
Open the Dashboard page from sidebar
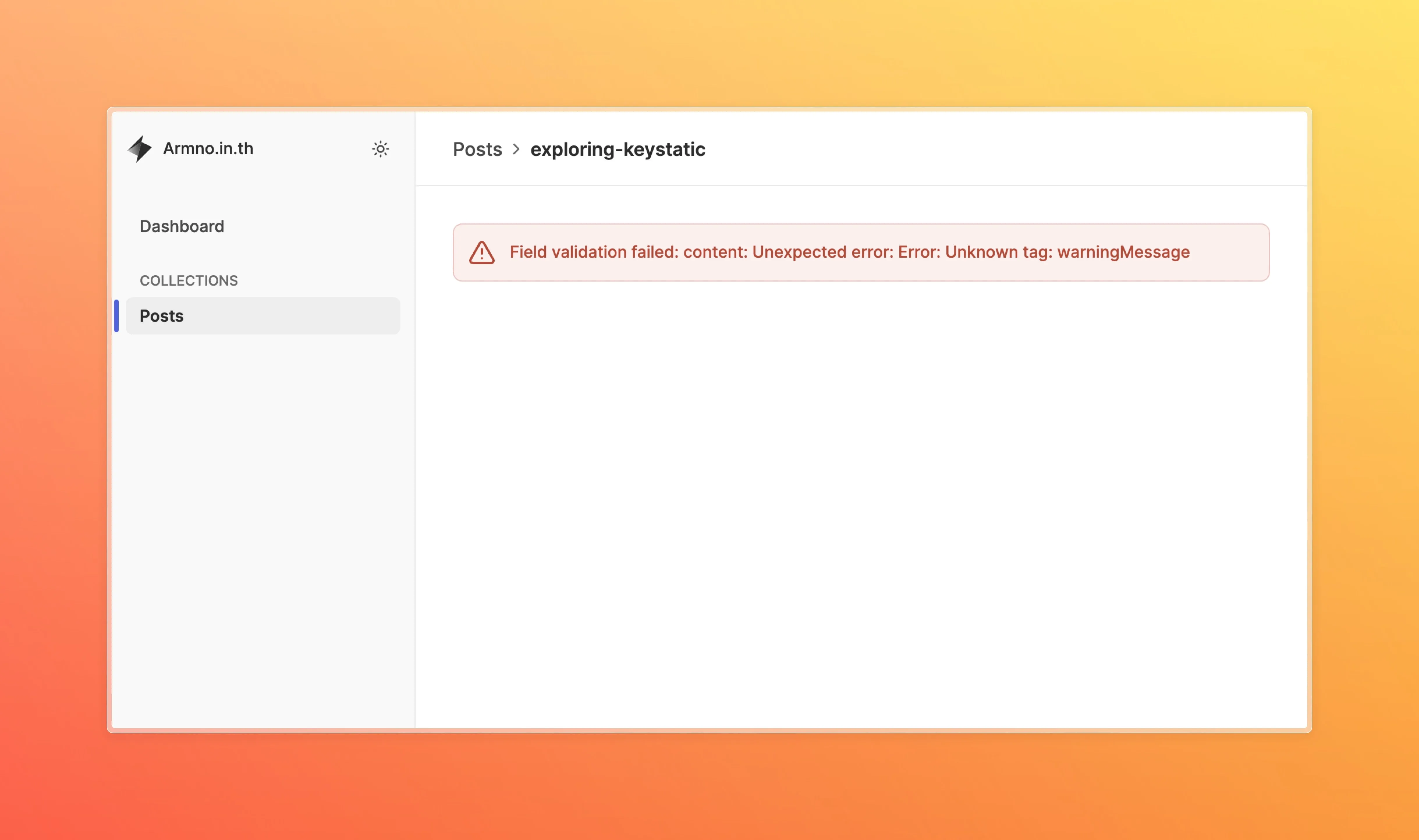tap(182, 226)
